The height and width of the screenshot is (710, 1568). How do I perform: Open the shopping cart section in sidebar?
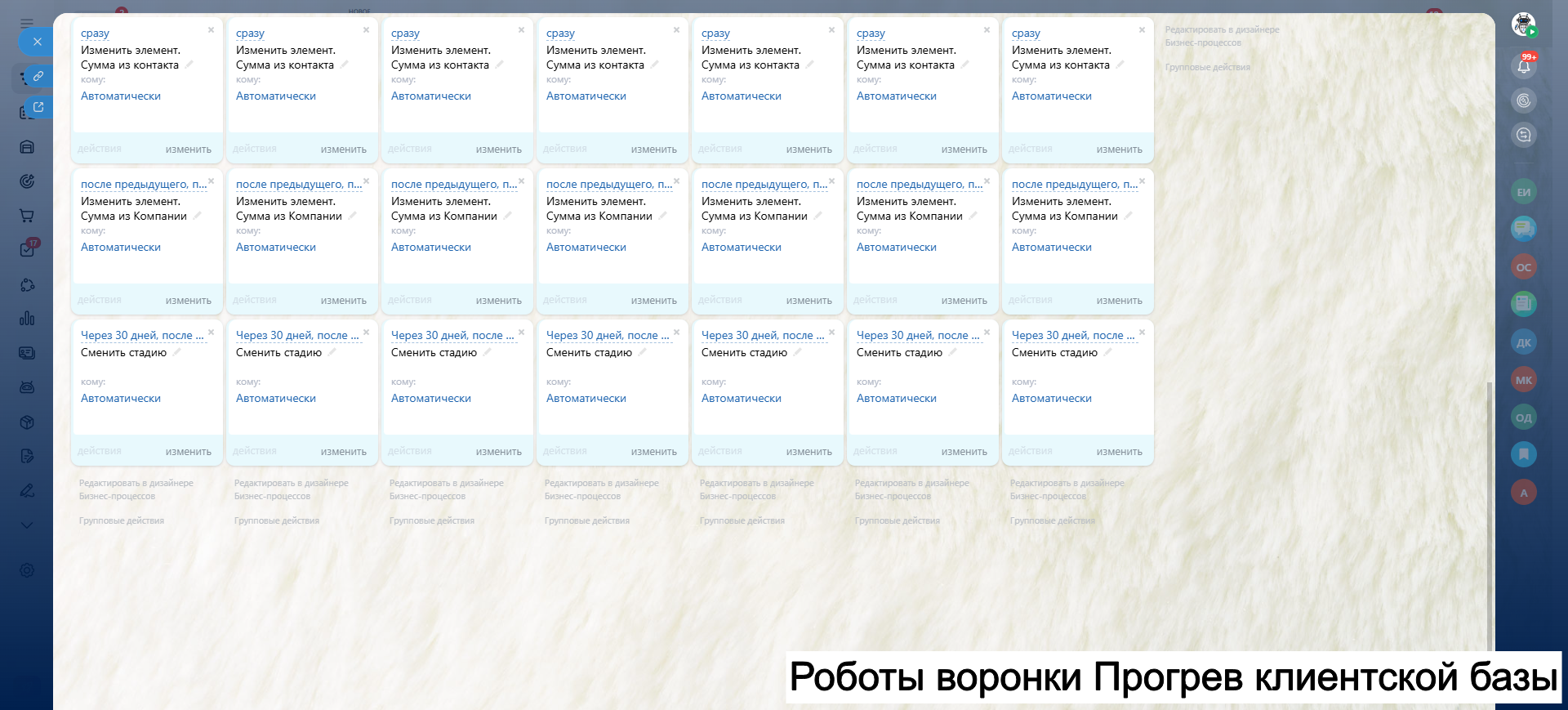coord(27,216)
